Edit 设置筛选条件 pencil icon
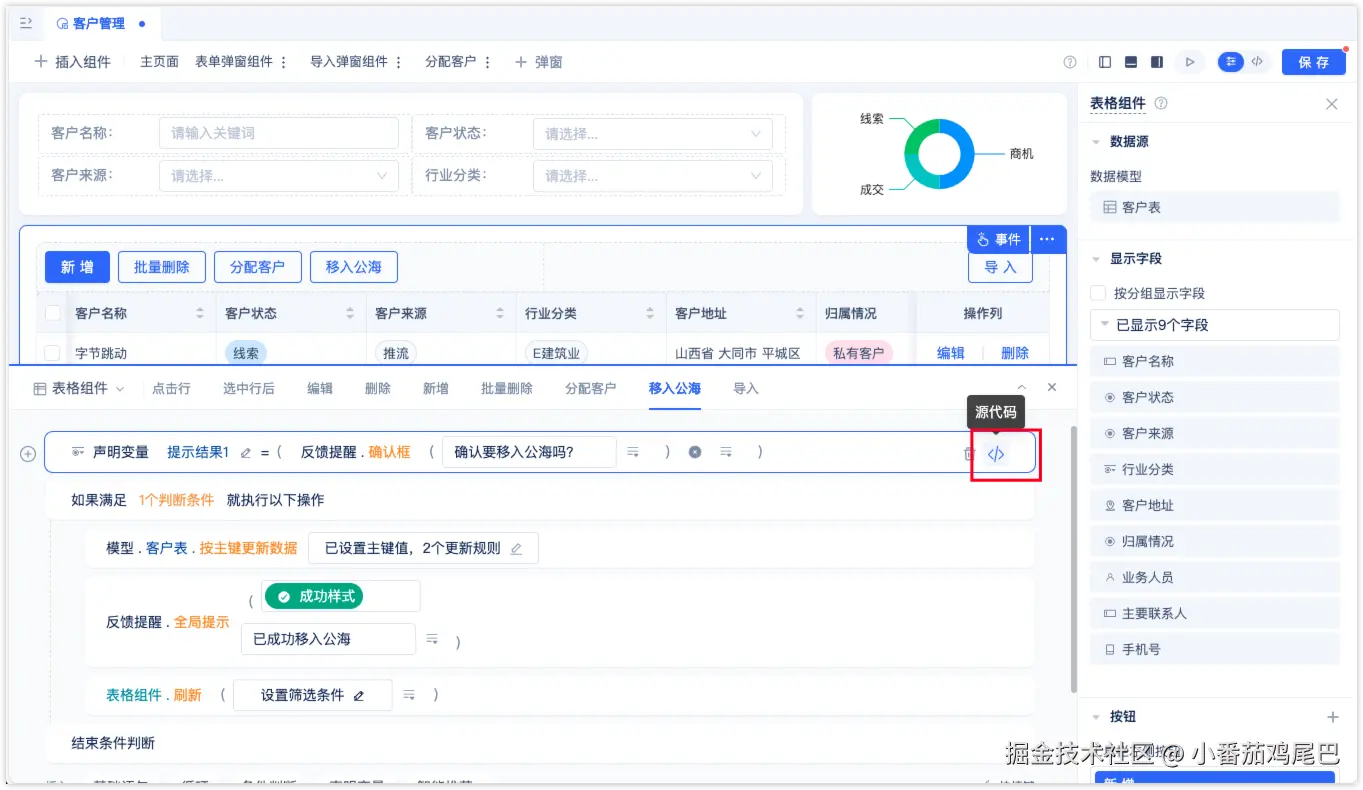 point(359,695)
